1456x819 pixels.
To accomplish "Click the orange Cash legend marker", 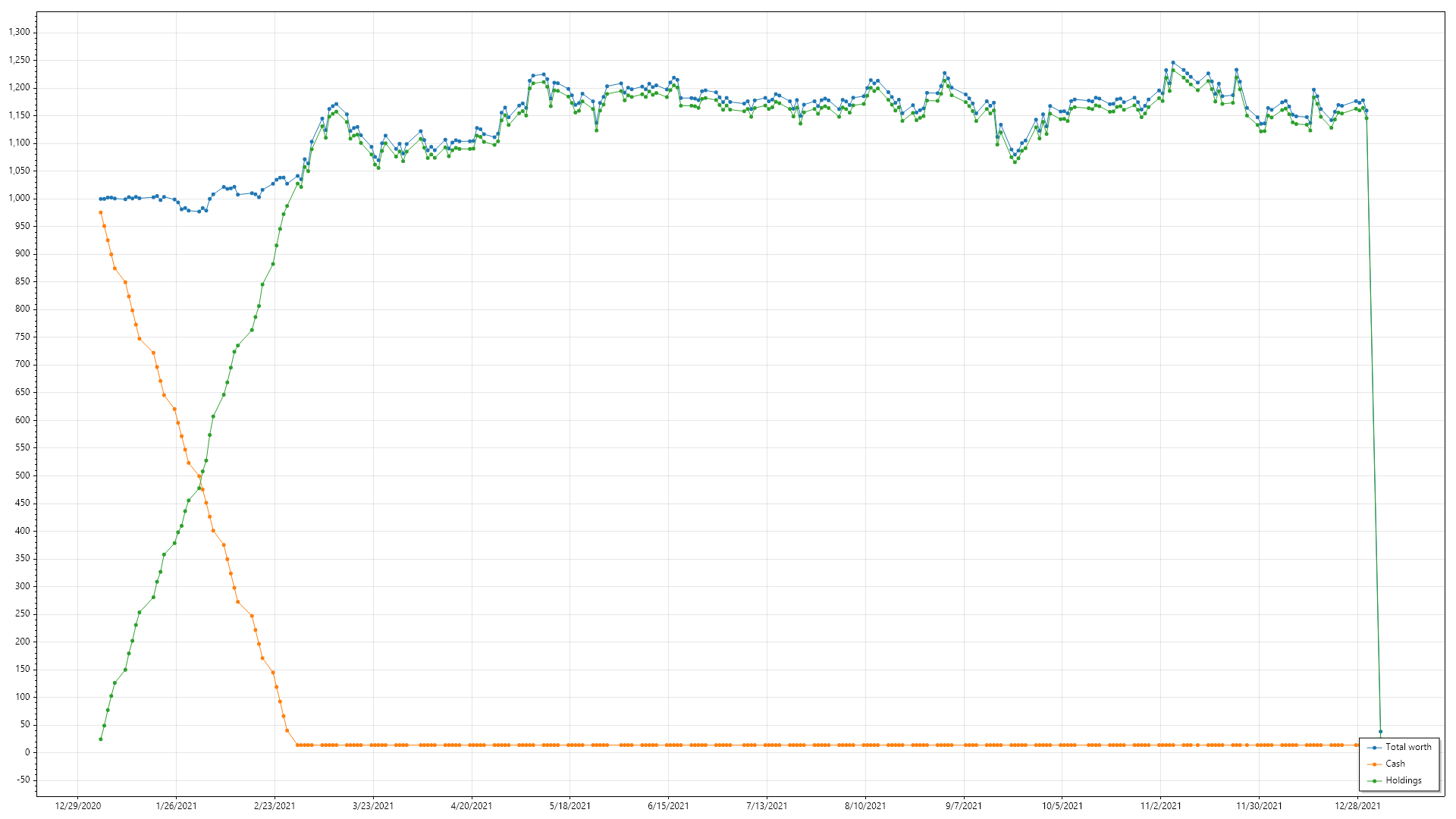I will 1375,764.
